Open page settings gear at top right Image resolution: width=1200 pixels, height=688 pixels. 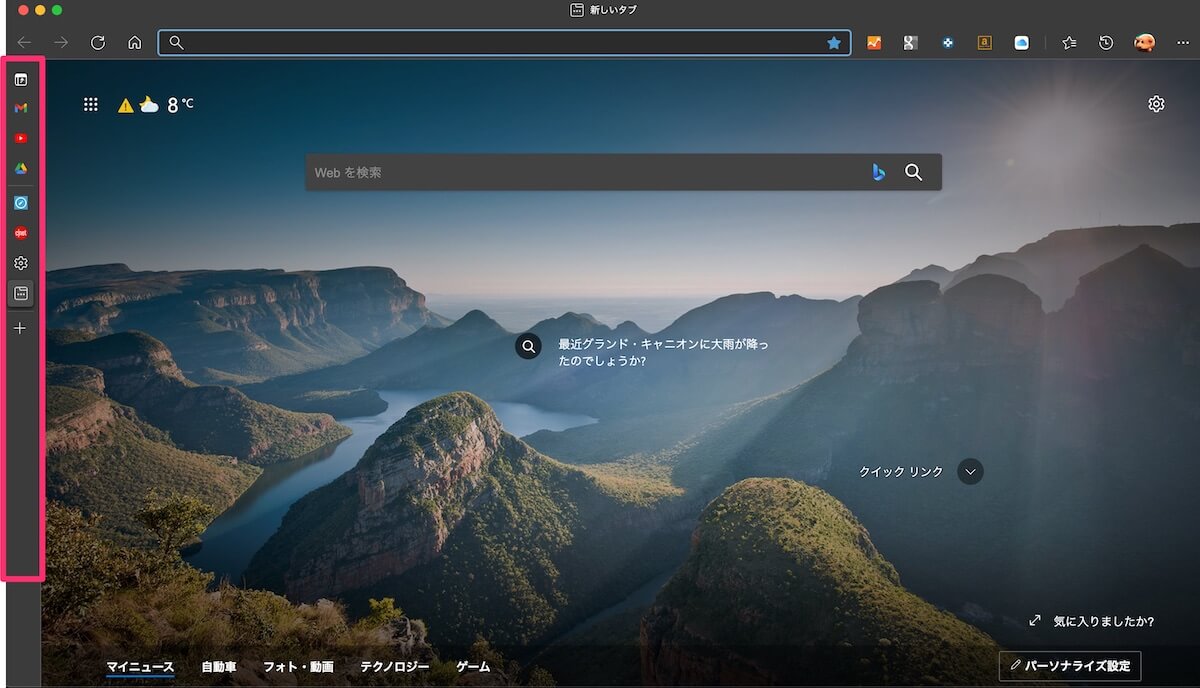[1156, 104]
